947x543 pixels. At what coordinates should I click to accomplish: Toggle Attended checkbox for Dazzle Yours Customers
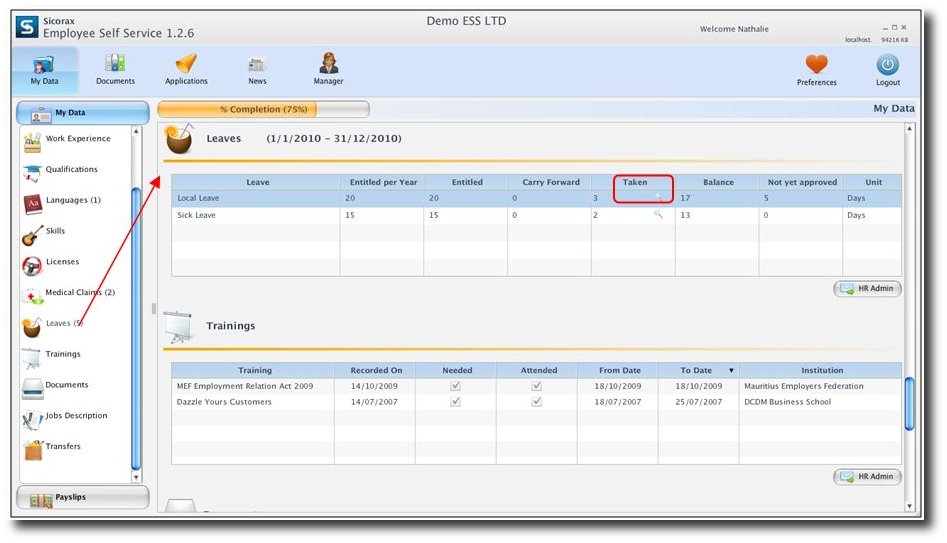[537, 402]
